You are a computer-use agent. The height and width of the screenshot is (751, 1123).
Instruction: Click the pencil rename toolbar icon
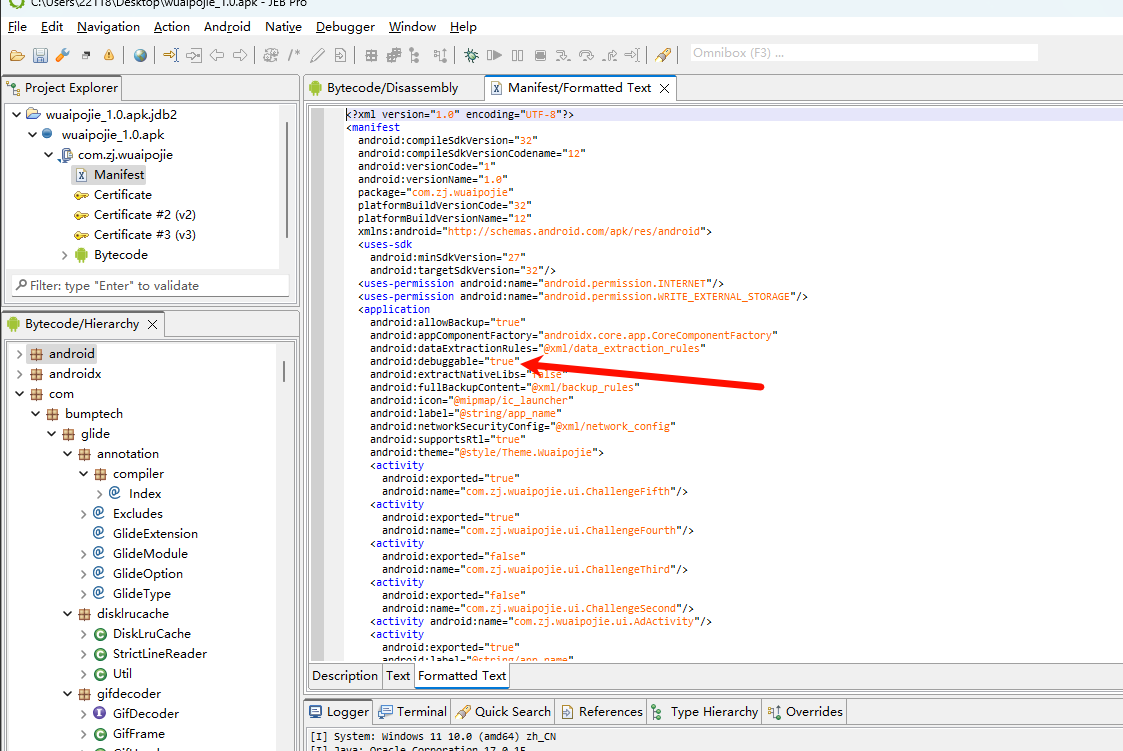tap(318, 55)
